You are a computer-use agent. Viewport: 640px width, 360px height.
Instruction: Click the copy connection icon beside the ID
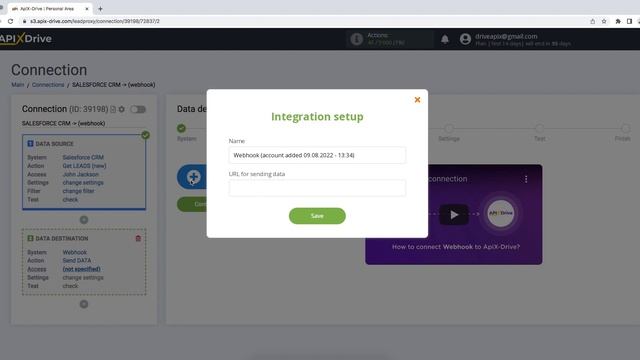click(x=113, y=109)
